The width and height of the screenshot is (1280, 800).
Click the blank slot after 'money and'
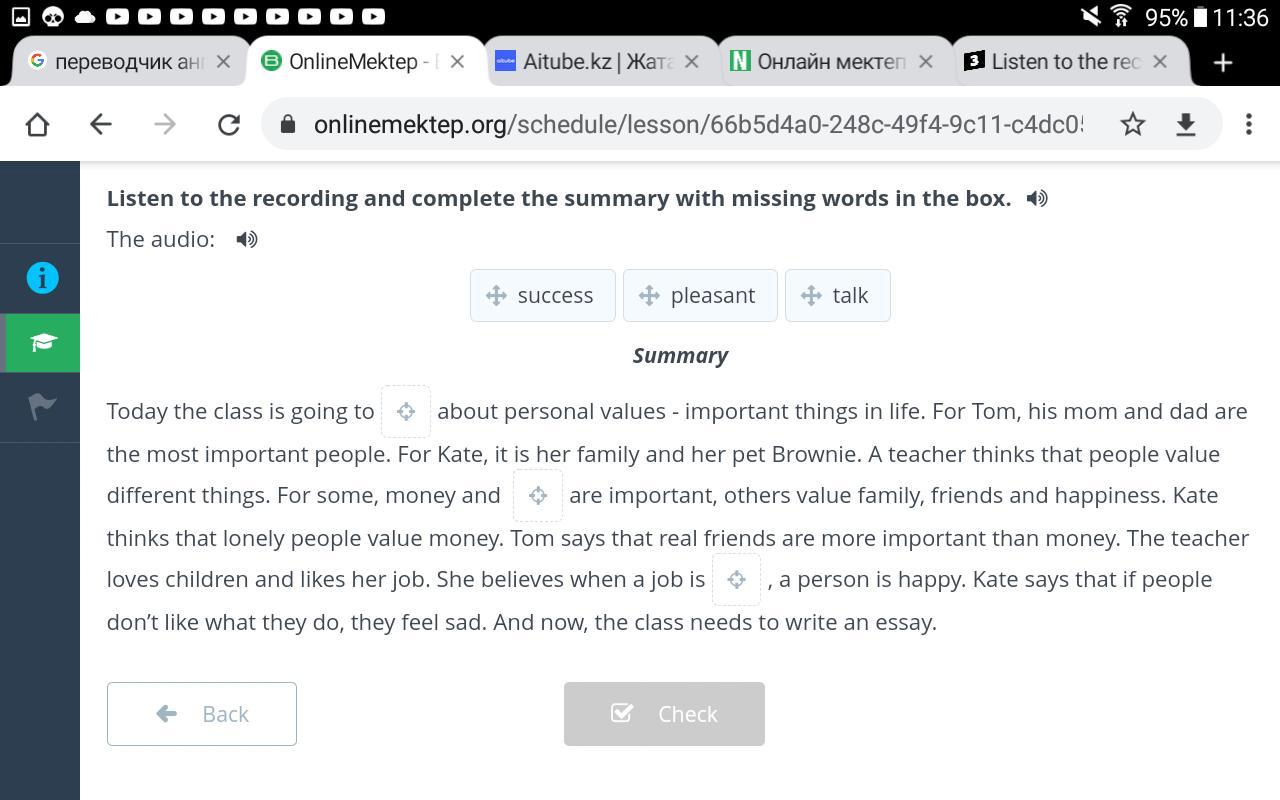(x=538, y=496)
